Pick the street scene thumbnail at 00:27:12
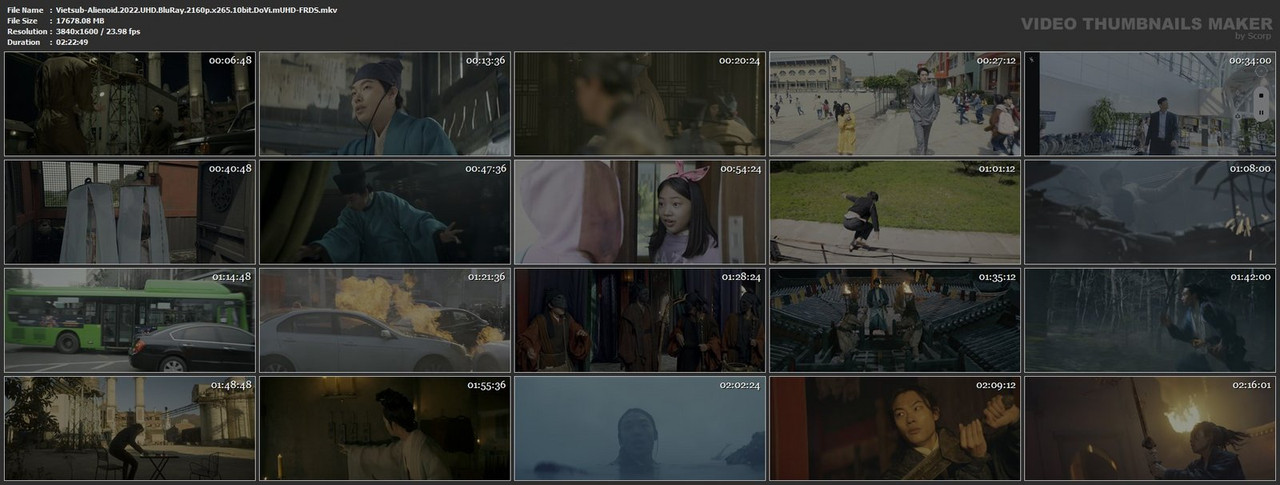The image size is (1280, 485). (x=895, y=104)
